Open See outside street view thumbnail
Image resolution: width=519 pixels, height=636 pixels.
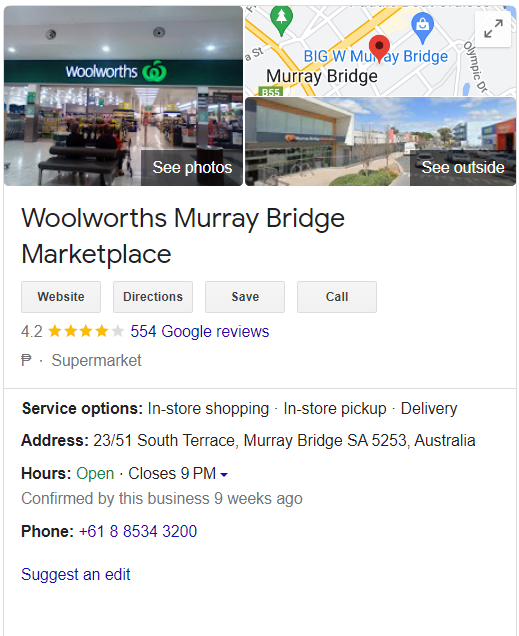pyautogui.click(x=380, y=142)
